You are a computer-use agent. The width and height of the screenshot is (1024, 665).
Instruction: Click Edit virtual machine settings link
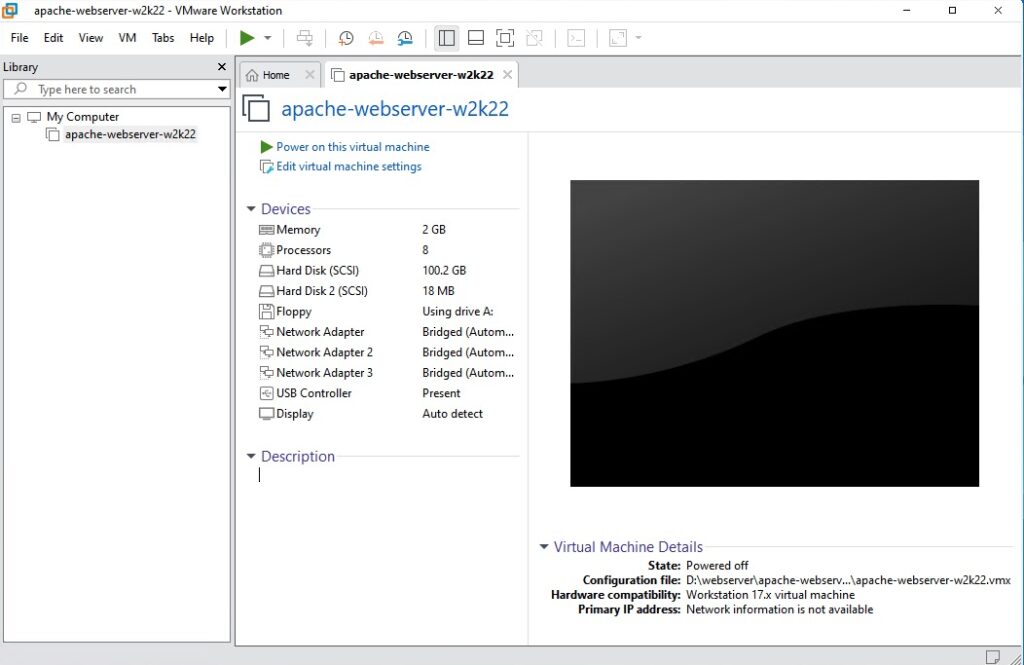coord(349,167)
